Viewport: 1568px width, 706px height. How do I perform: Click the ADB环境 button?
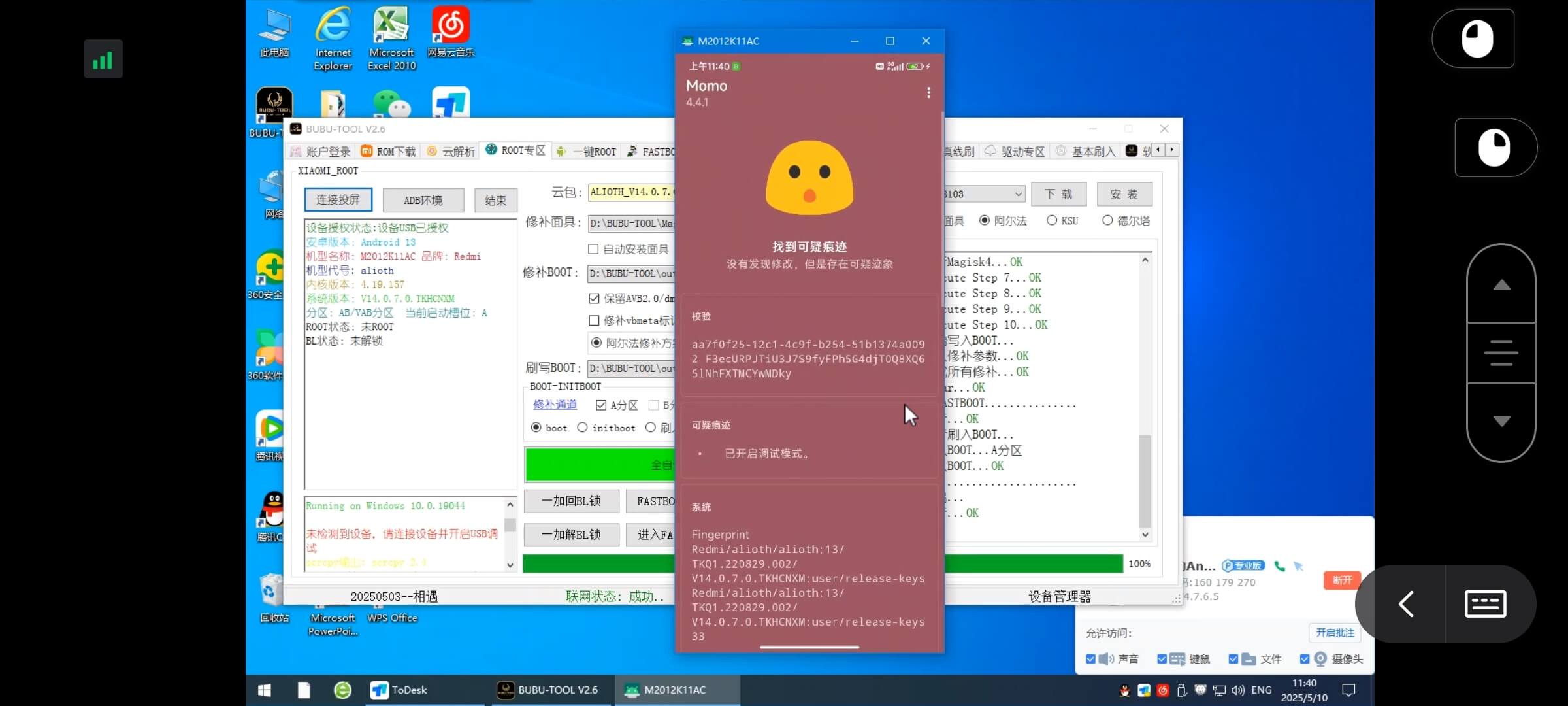tap(423, 200)
